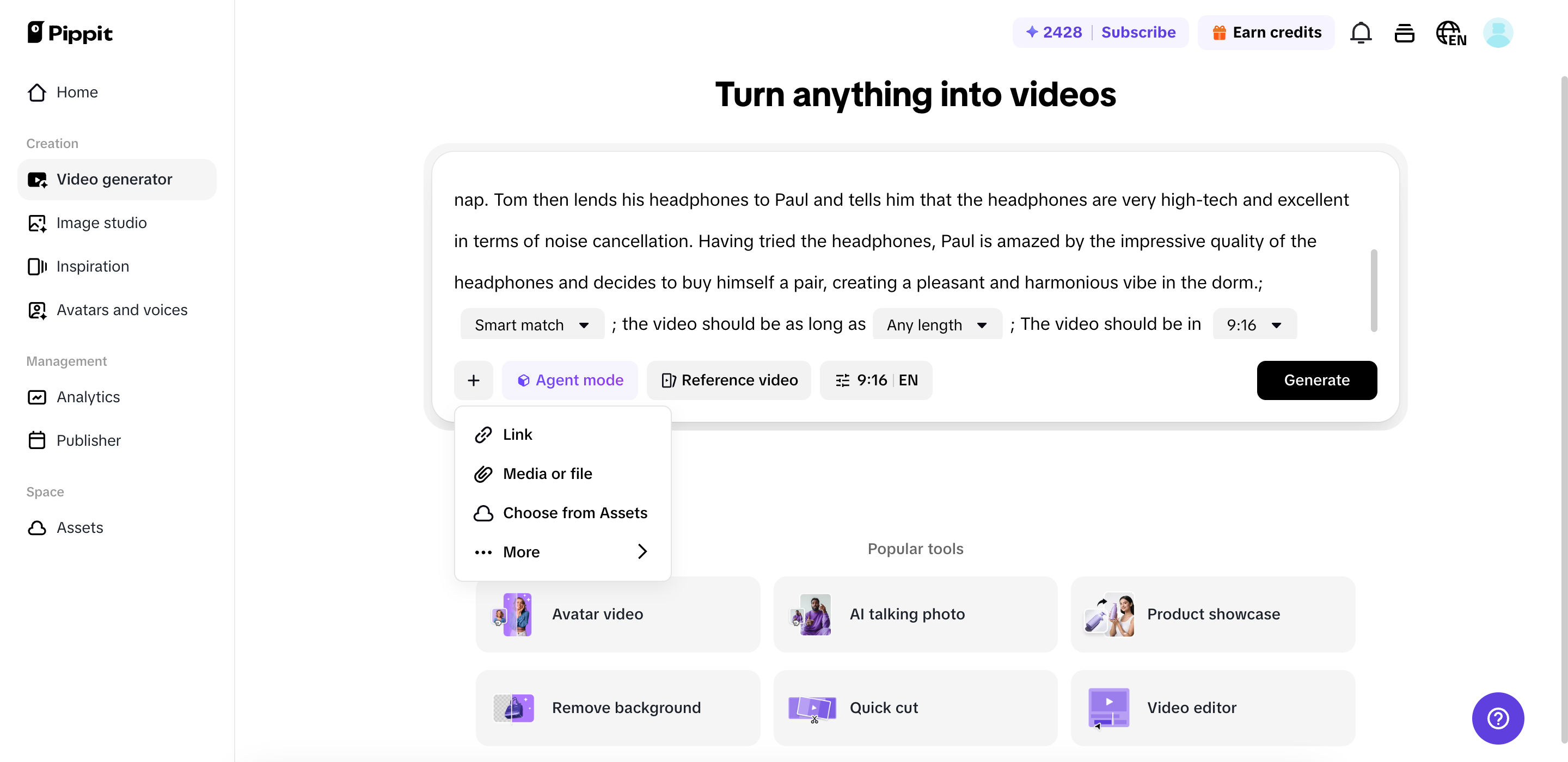Click the Subscribe link
Viewport: 1568px width, 762px height.
pyautogui.click(x=1138, y=32)
